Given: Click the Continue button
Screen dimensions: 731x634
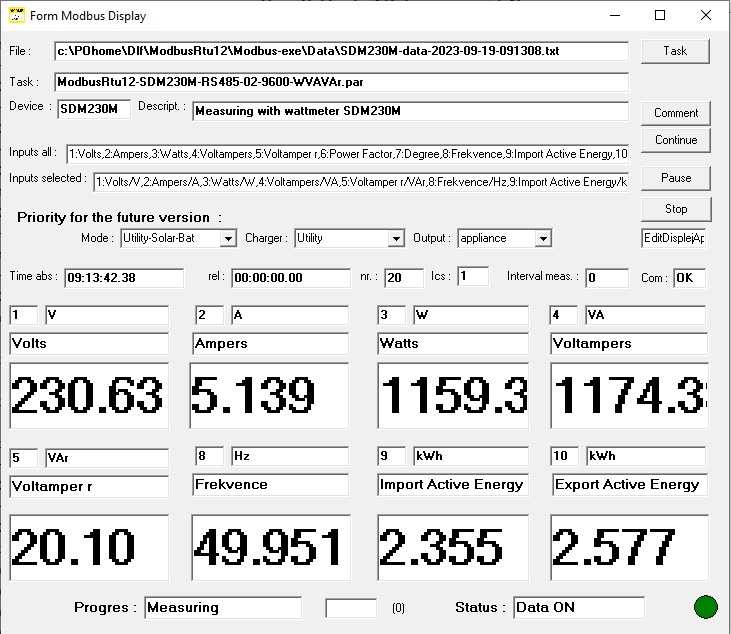Looking at the screenshot, I should (x=676, y=140).
